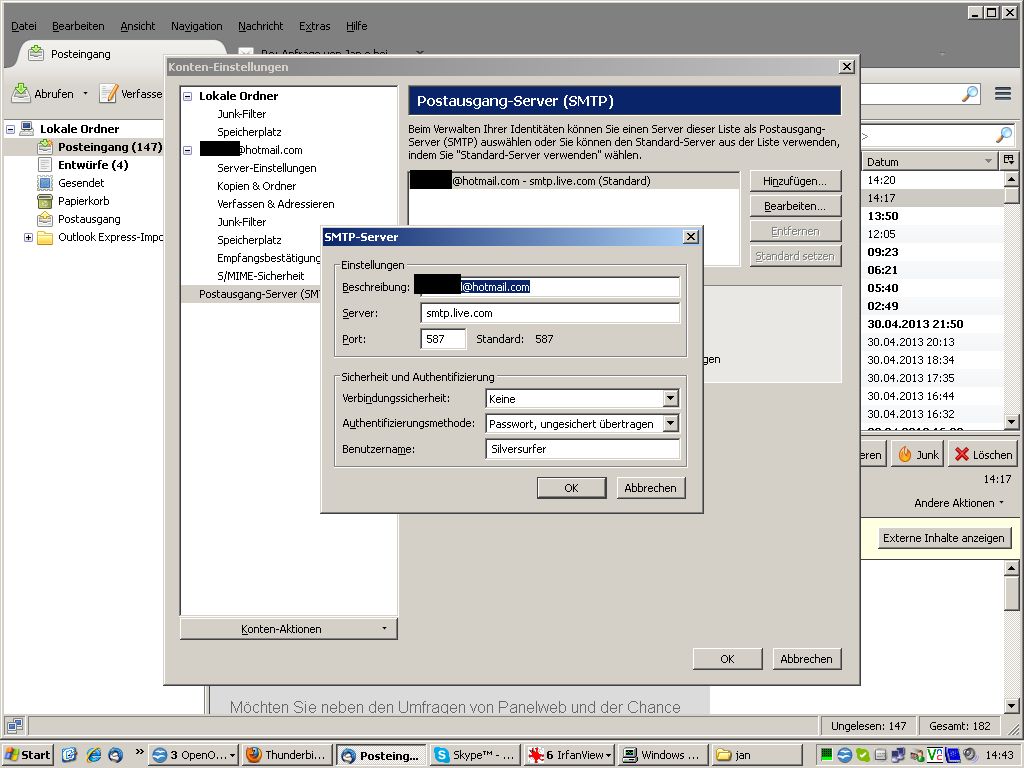Select Verfassen & Adressieren tree item
This screenshot has height=768, width=1024.
pos(276,204)
